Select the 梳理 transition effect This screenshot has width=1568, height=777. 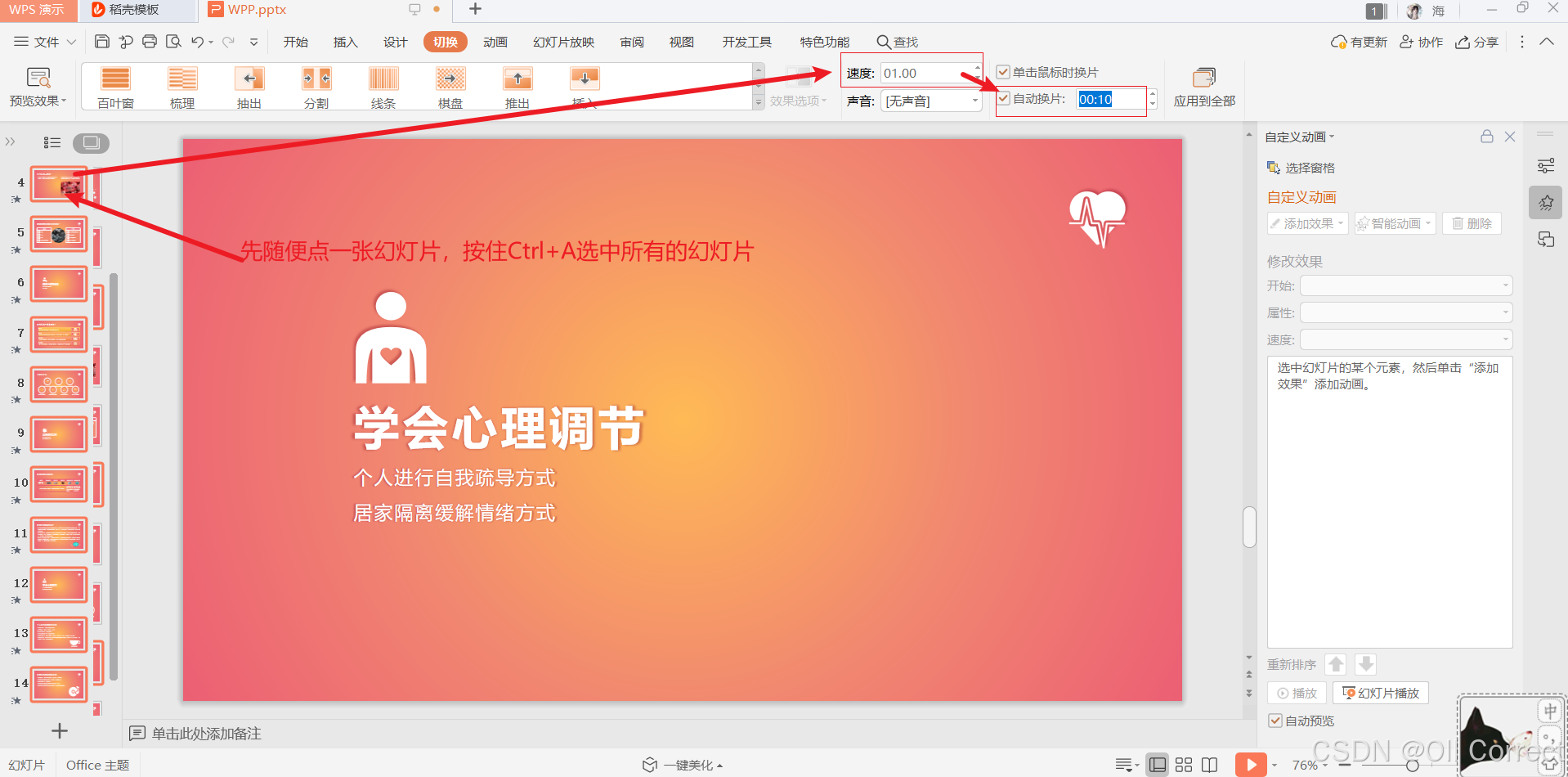182,88
